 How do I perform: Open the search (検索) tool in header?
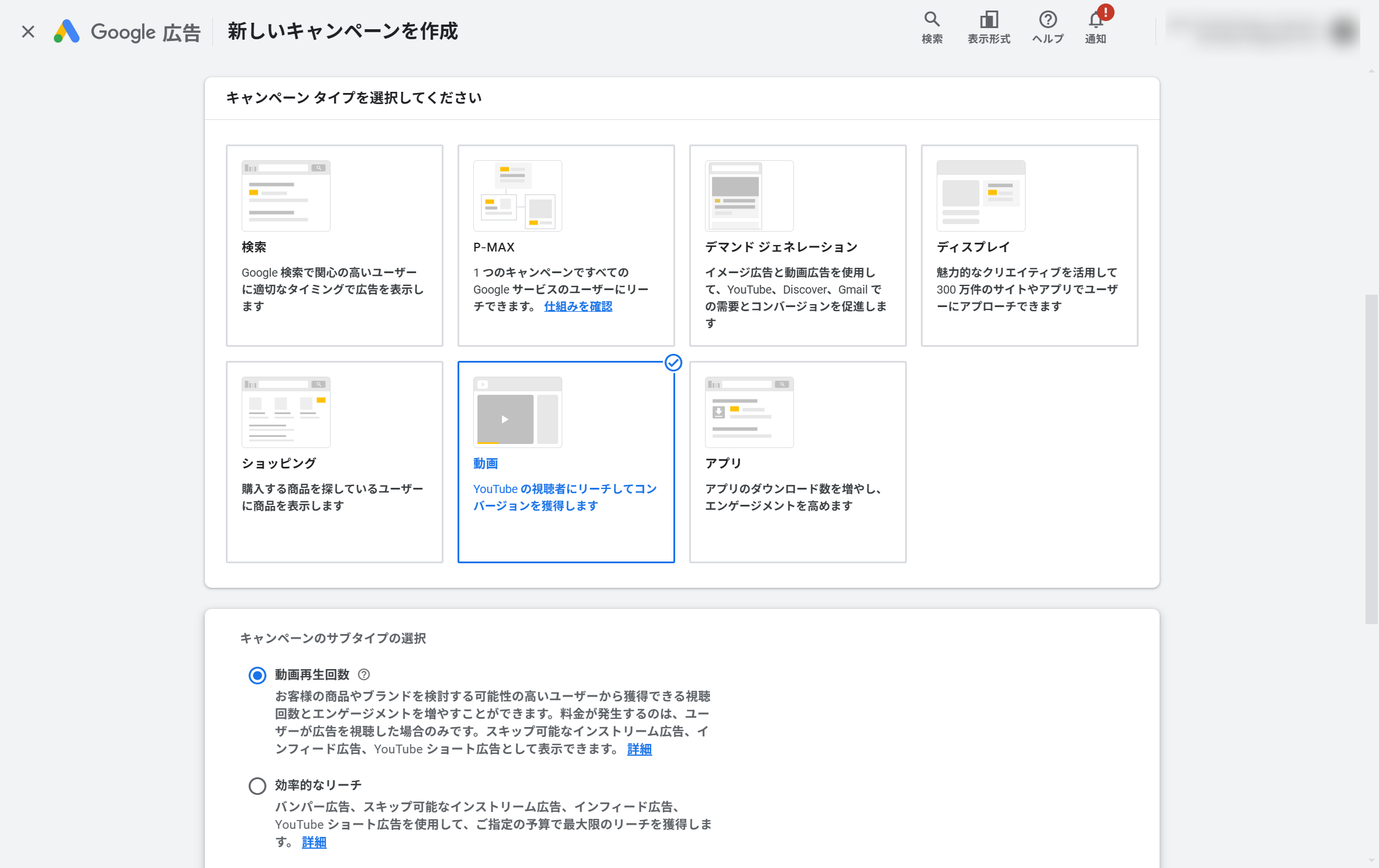click(x=931, y=27)
